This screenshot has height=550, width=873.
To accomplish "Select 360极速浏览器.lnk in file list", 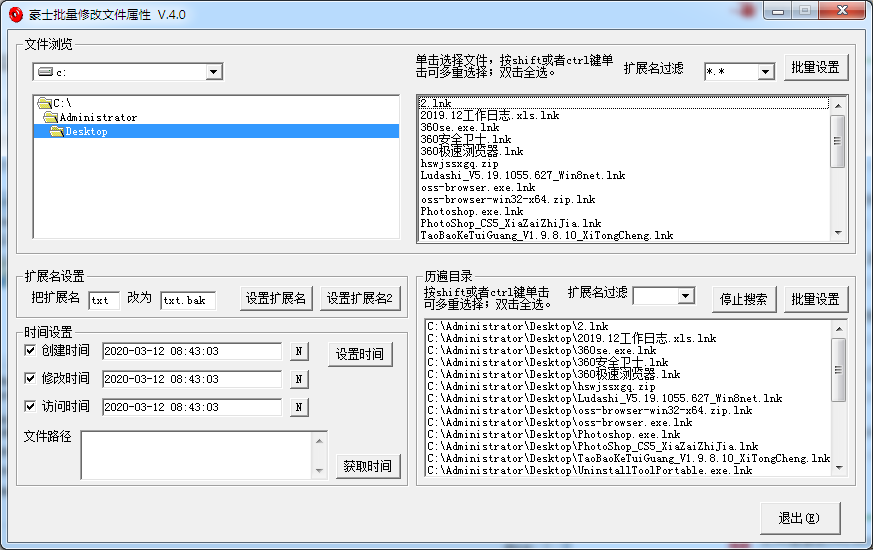I will (x=624, y=151).
